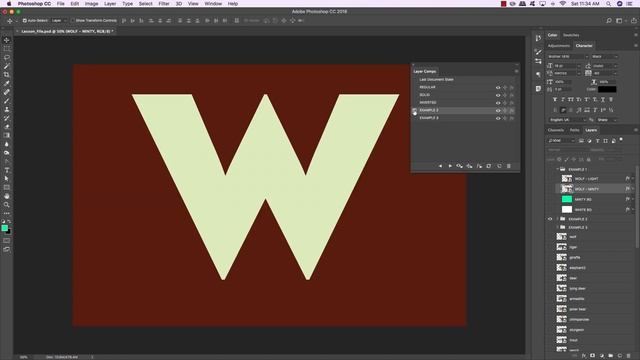The width and height of the screenshot is (640, 360).
Task: Toggle visibility icon on REGULAR layer comp
Action: pyautogui.click(x=498, y=87)
